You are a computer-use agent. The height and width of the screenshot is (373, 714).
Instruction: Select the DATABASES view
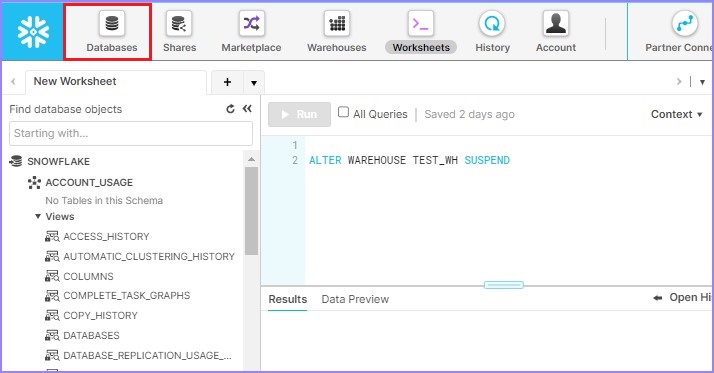[91, 336]
